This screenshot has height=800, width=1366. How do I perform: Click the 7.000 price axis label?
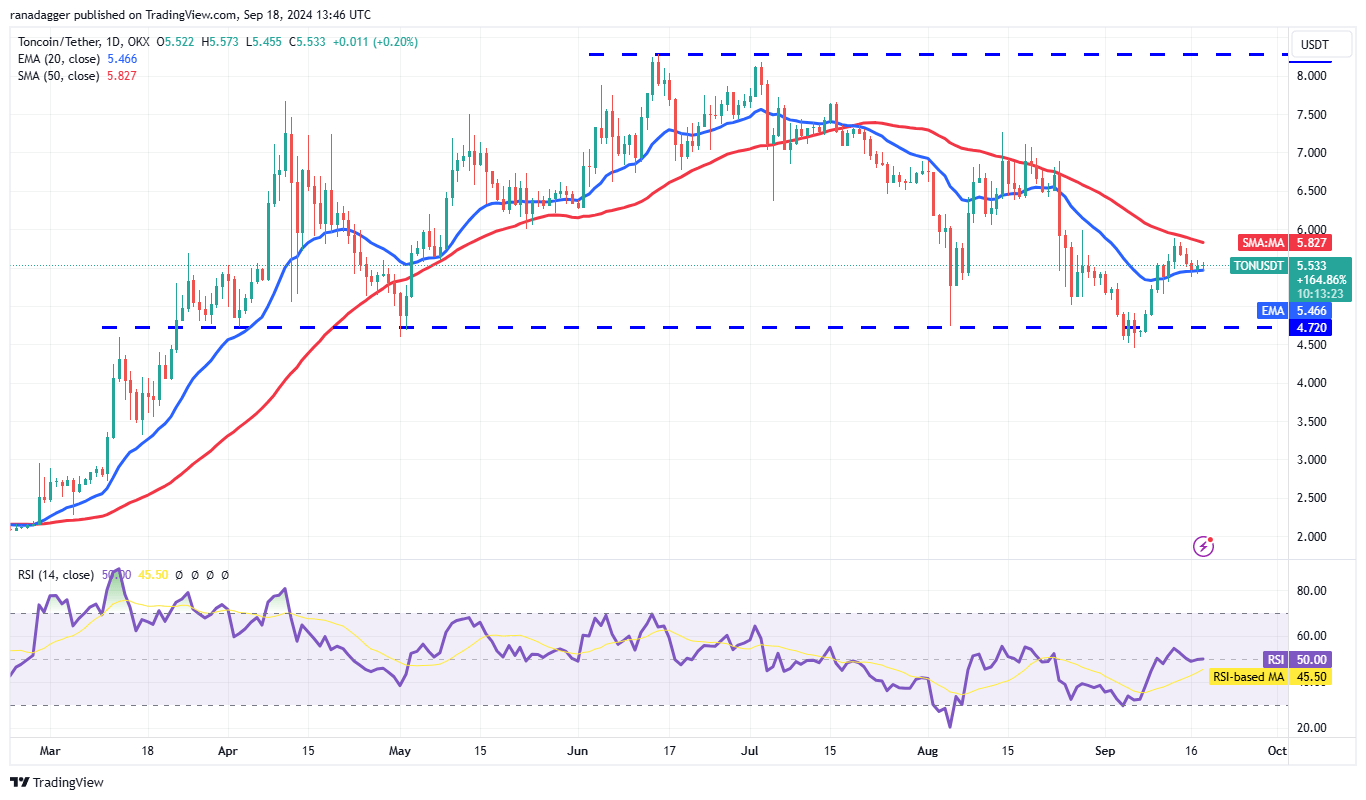(1312, 153)
